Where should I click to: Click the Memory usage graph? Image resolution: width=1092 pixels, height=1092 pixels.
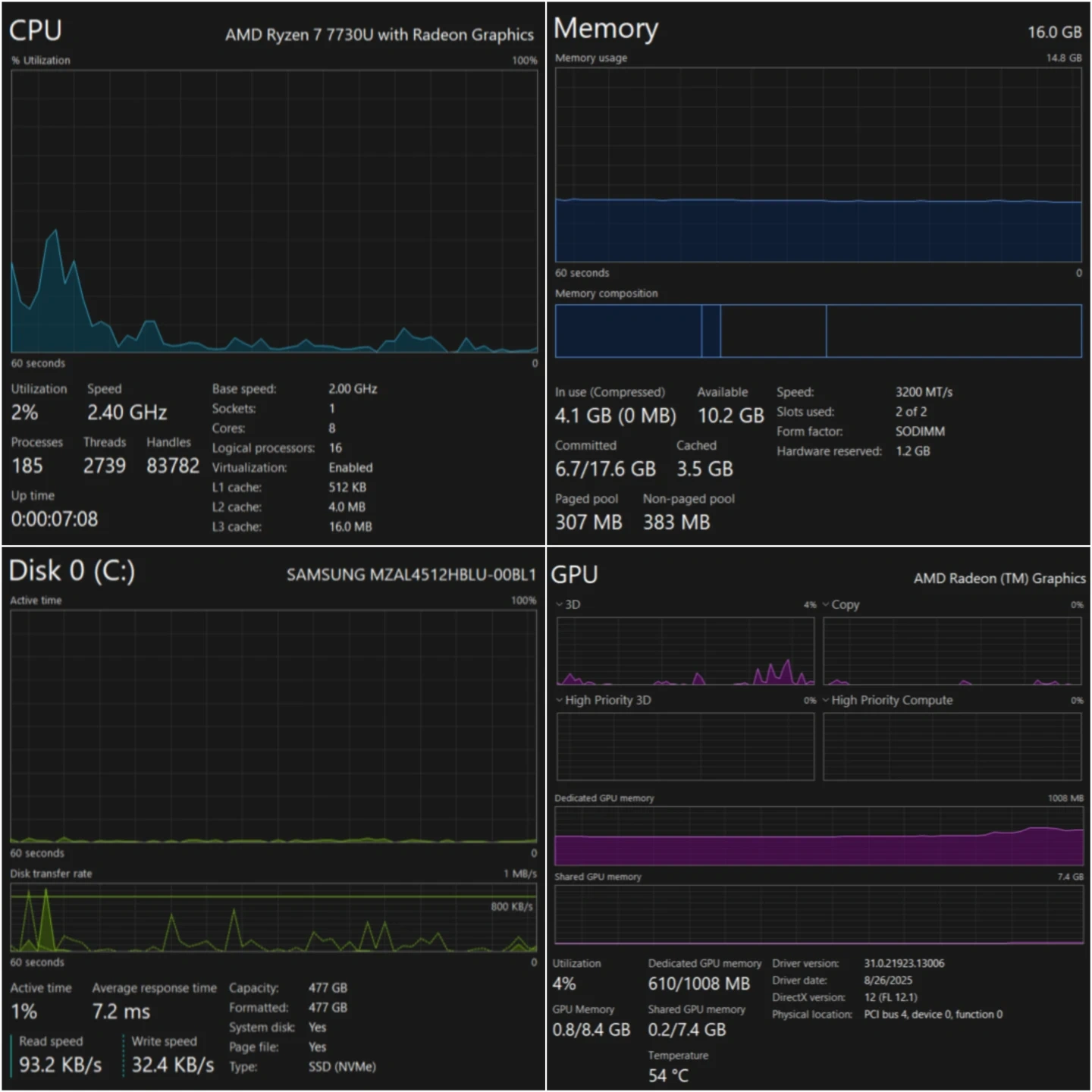(x=818, y=165)
